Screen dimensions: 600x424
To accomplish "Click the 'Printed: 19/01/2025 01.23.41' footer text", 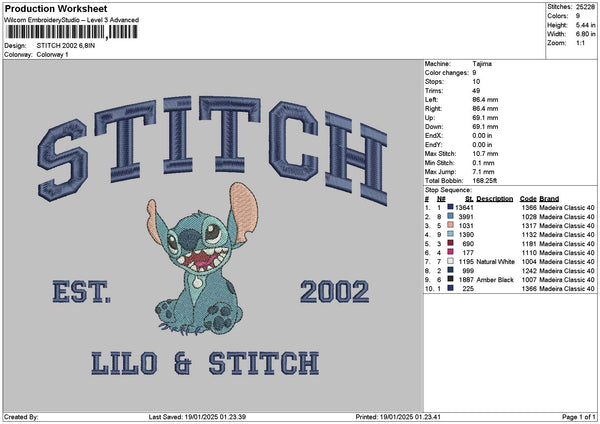I will tap(398, 417).
